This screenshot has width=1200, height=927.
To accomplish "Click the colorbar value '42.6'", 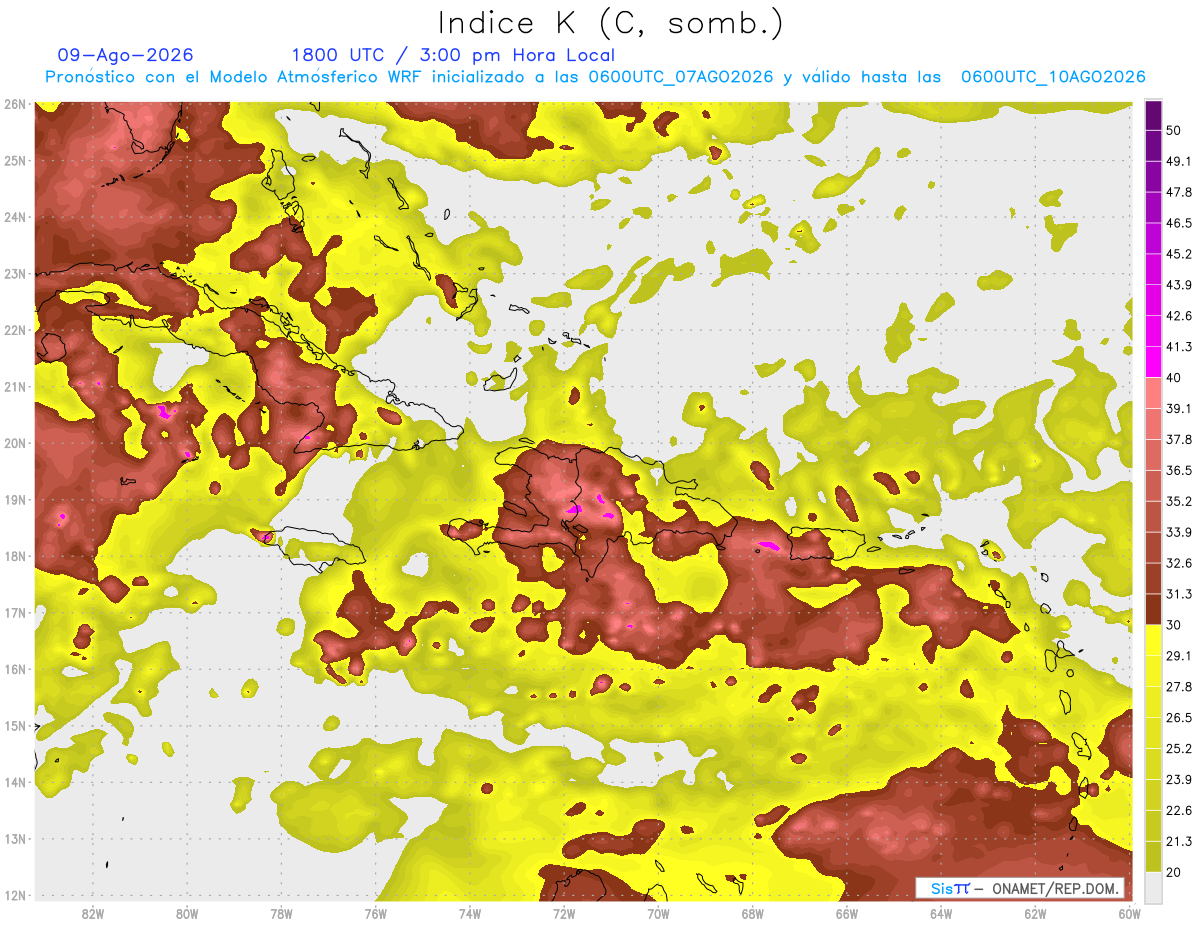I will [x=1179, y=316].
